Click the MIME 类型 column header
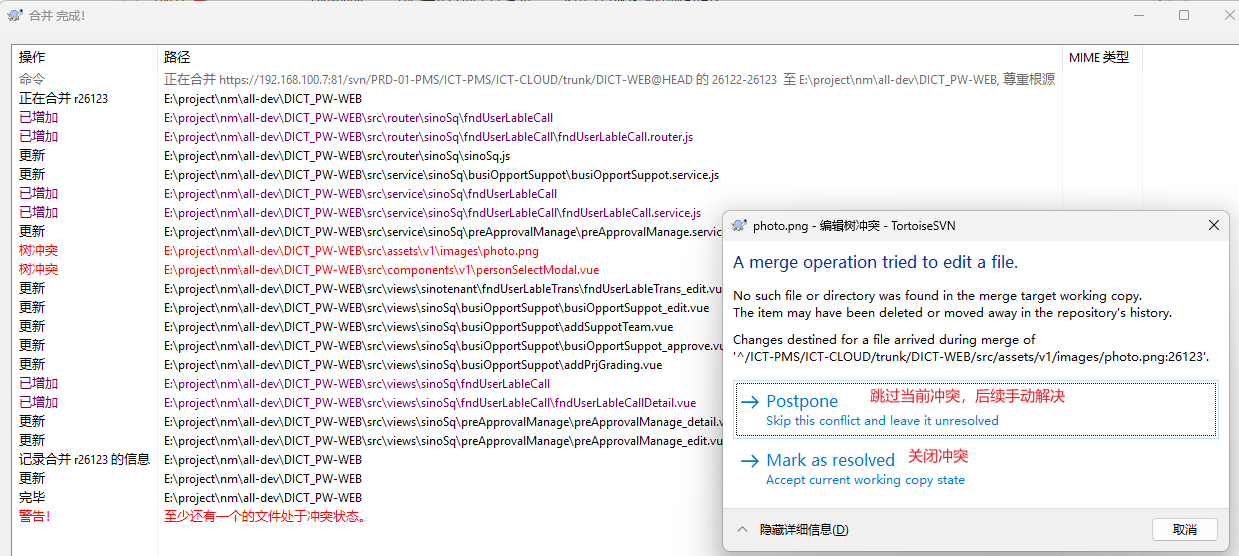Viewport: 1239px width, 556px height. pyautogui.click(x=1100, y=58)
